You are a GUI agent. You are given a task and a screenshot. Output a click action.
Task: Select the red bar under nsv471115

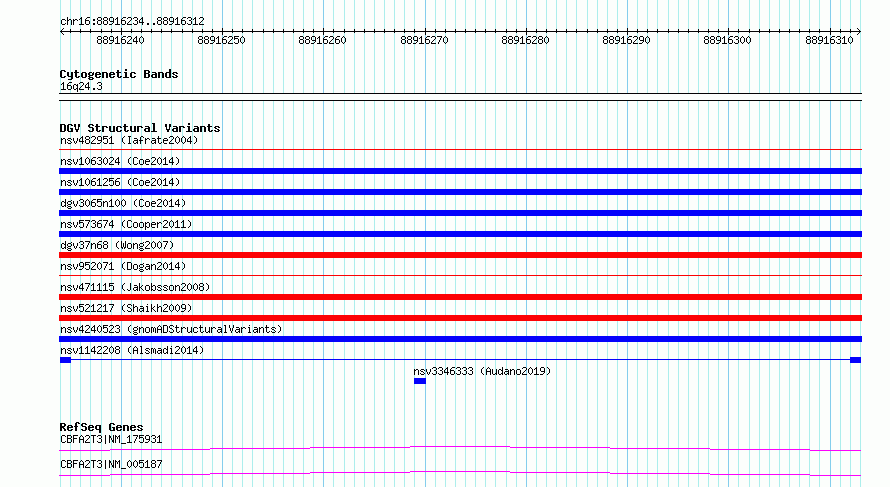point(460,297)
